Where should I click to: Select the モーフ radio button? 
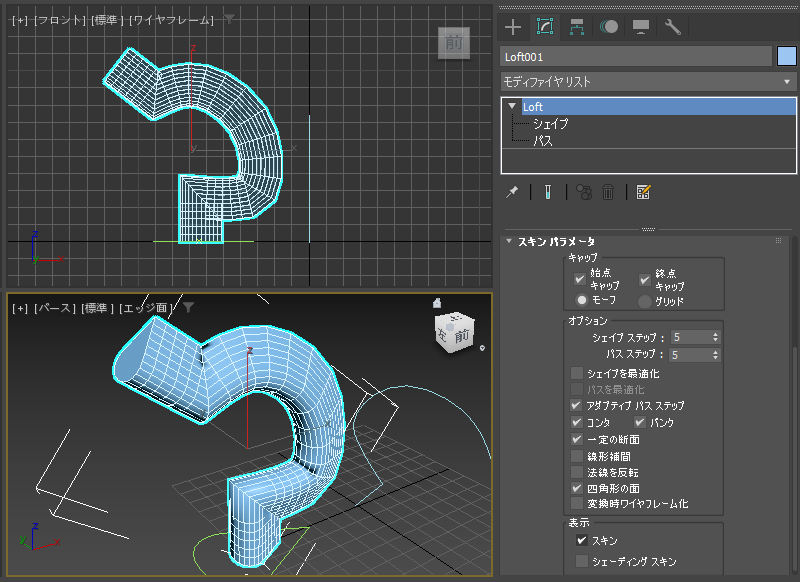[x=581, y=300]
